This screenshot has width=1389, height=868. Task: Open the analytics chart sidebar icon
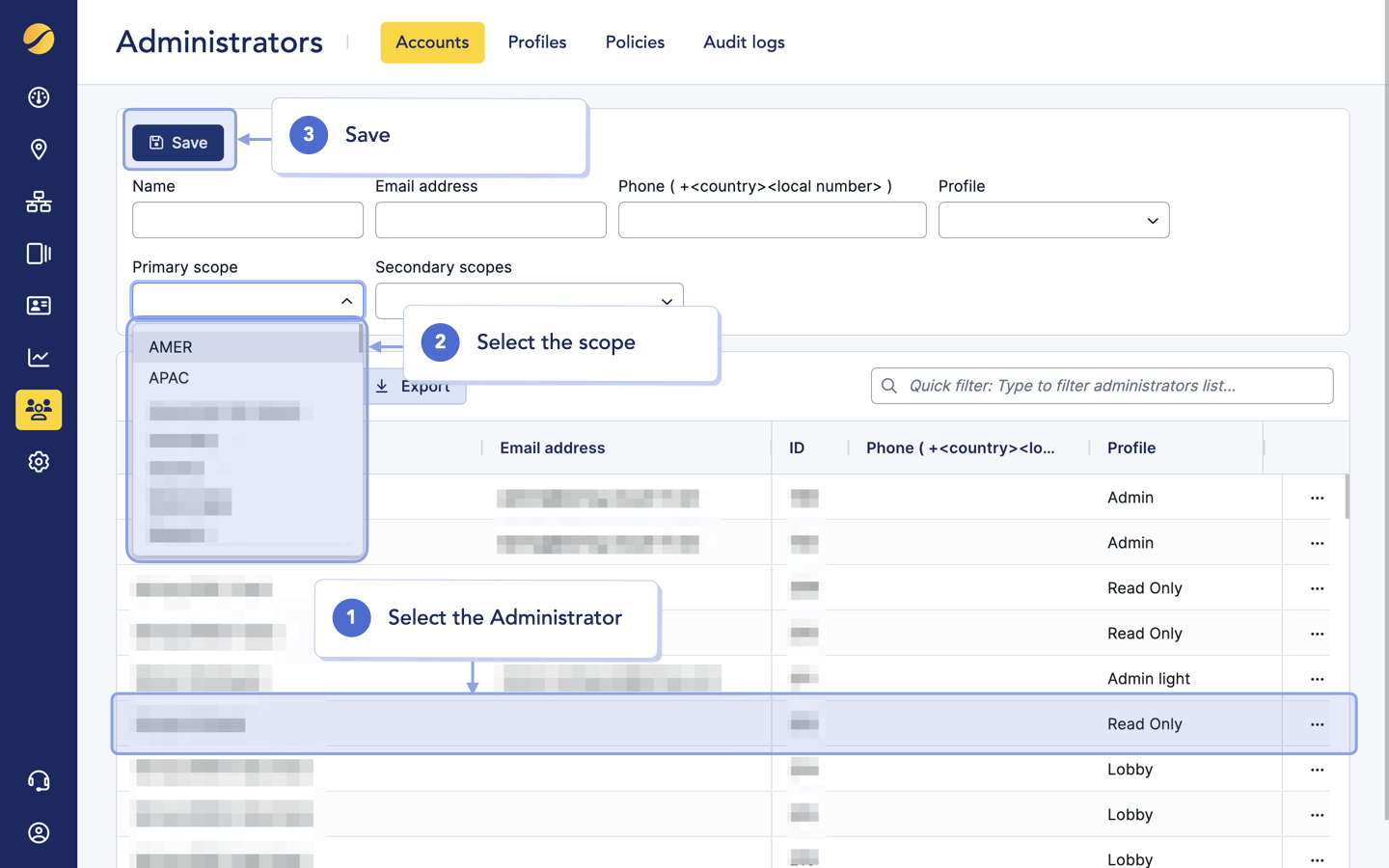[39, 358]
